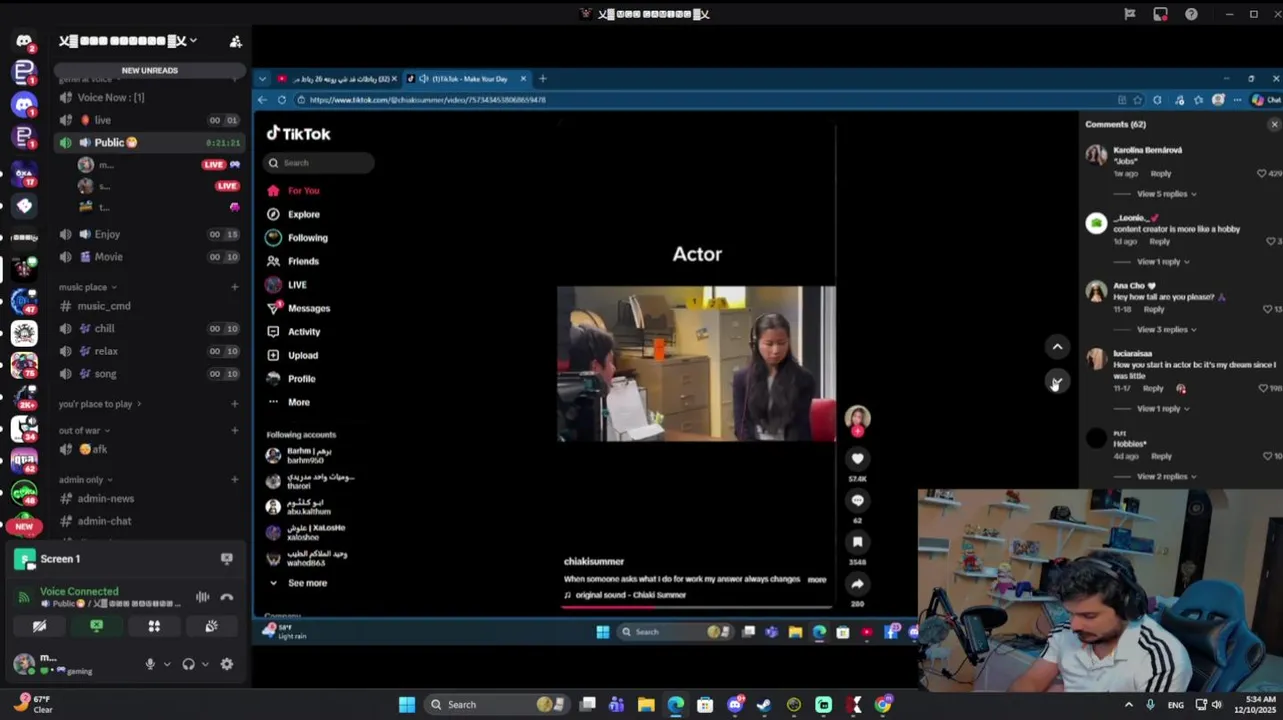This screenshot has height=720, width=1283.
Task: Expand View 5 replies under Karolina
Action: [1166, 194]
